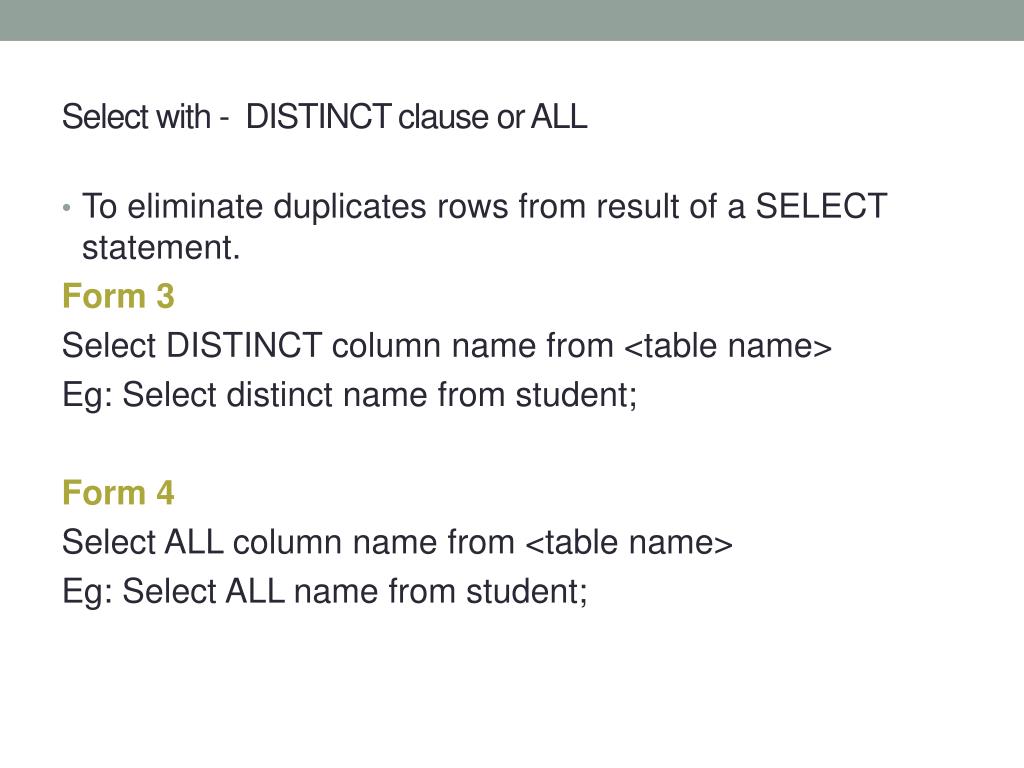The height and width of the screenshot is (768, 1024).
Task: Click '<table name>' in the Form 4 syntax
Action: (x=629, y=542)
